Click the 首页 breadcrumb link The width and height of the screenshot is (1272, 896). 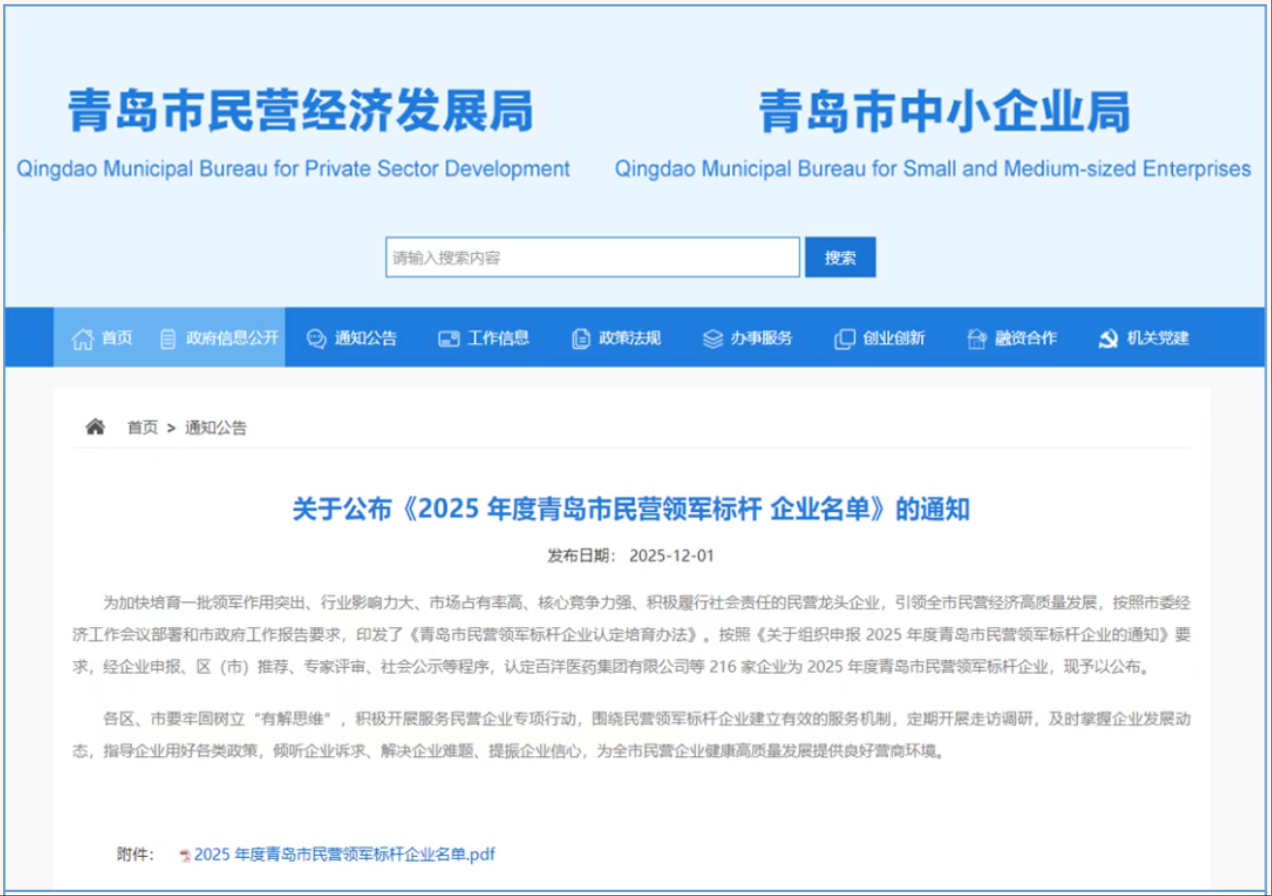(142, 427)
